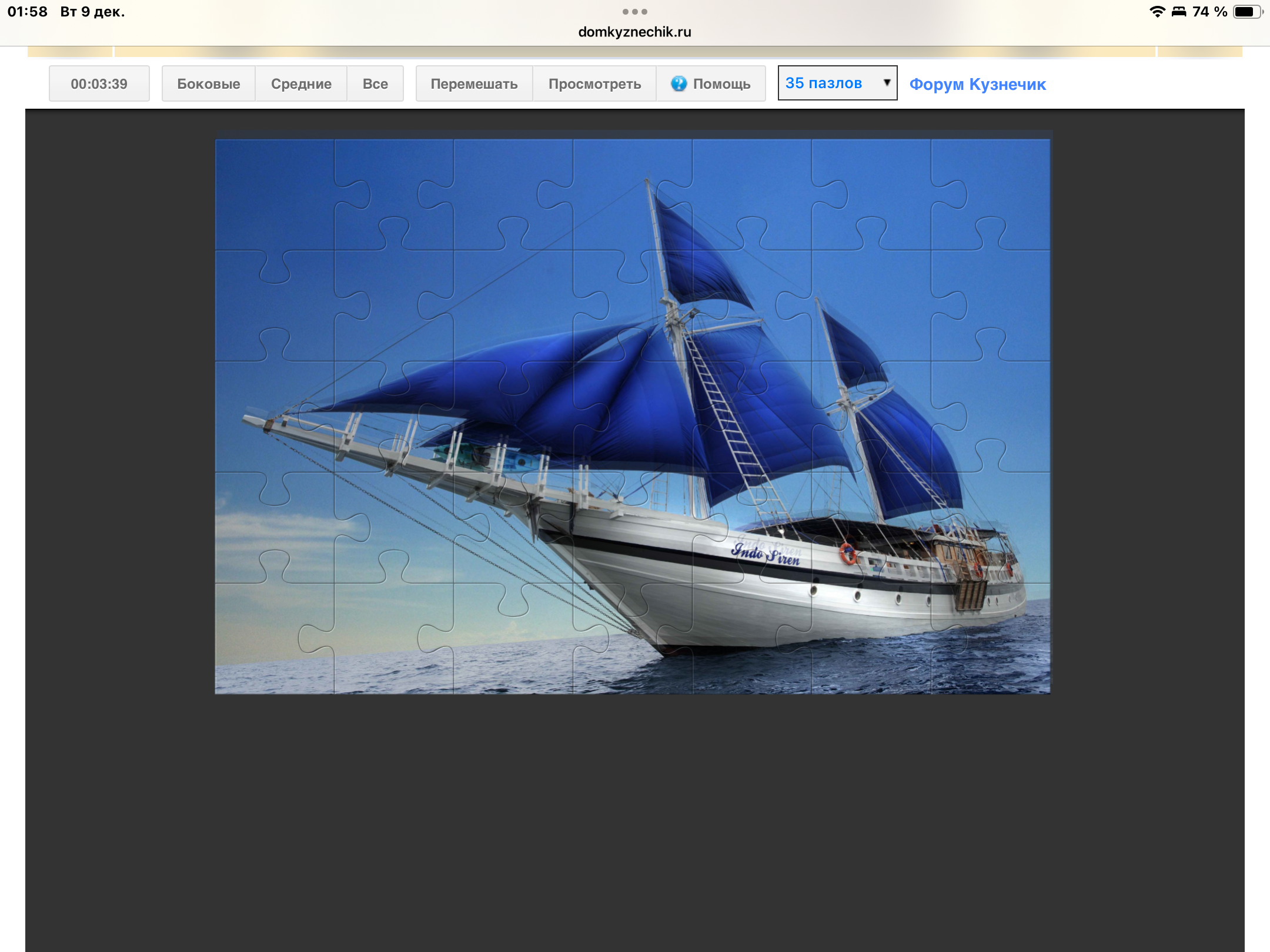Open the Форум Кузнечик link
This screenshot has height=952, width=1270.
coord(977,84)
